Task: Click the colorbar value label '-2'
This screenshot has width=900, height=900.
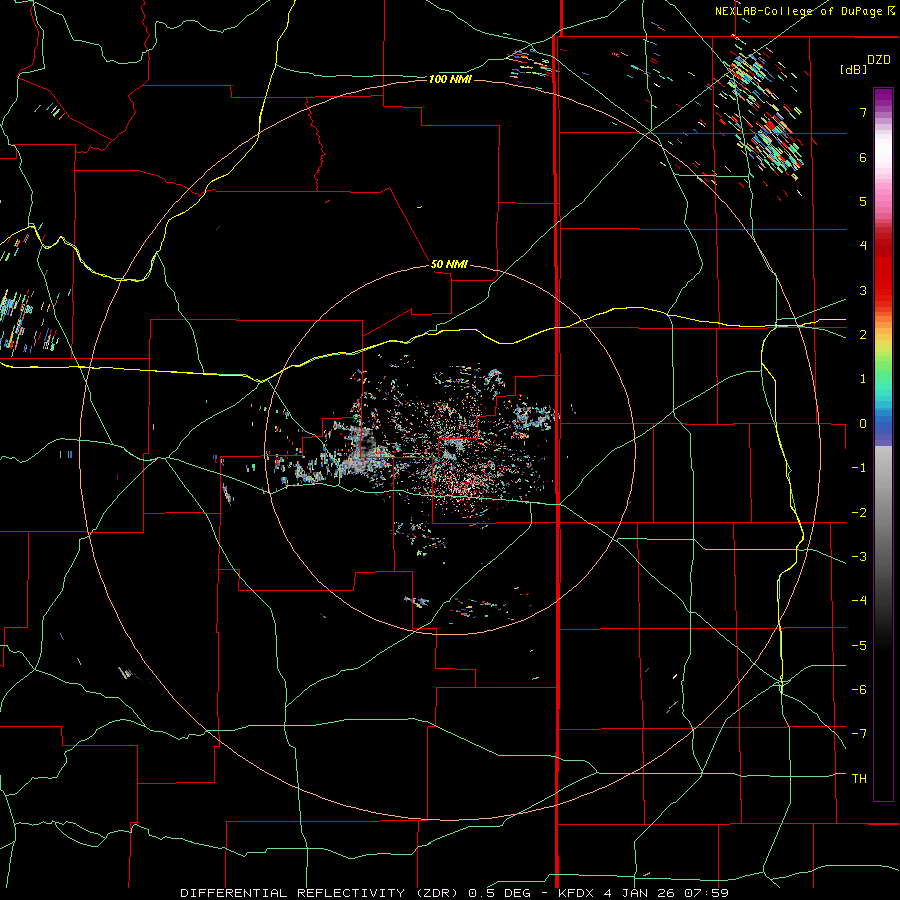Action: 859,513
